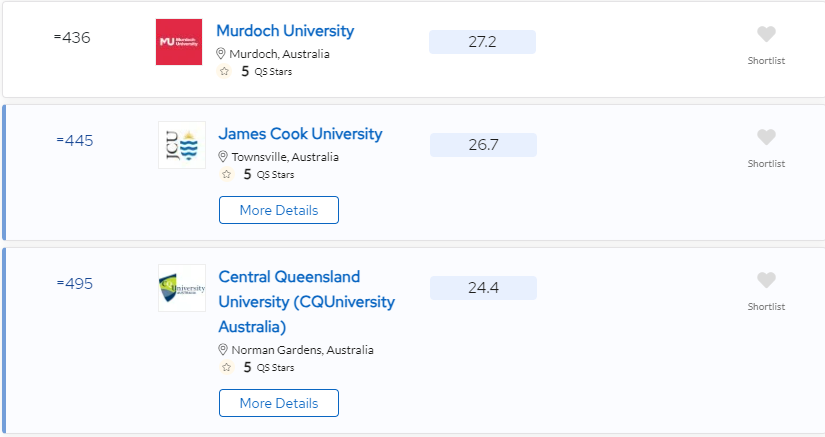This screenshot has width=825, height=437.
Task: Shortlist Murdoch University with heart icon
Action: coord(766,34)
